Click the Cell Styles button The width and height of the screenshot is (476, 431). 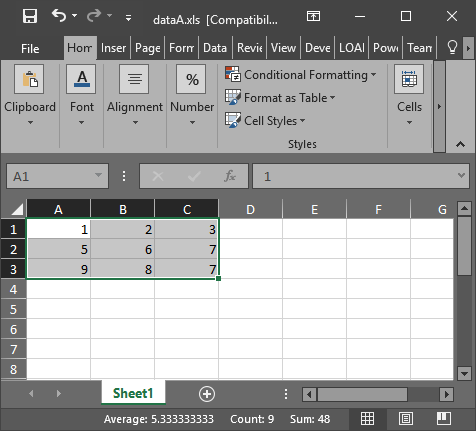click(x=265, y=121)
